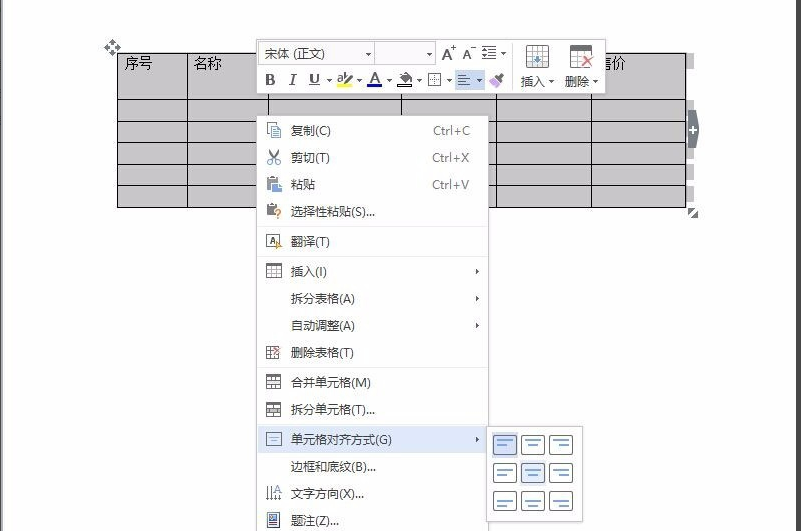The height and width of the screenshot is (531, 801).
Task: Click the borders icon in mini toolbar
Action: 434,80
